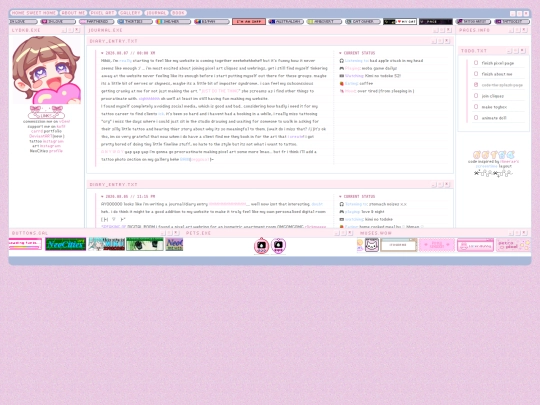Click the green anime-eye button banner
This screenshot has width=540, height=405.
[145, 244]
